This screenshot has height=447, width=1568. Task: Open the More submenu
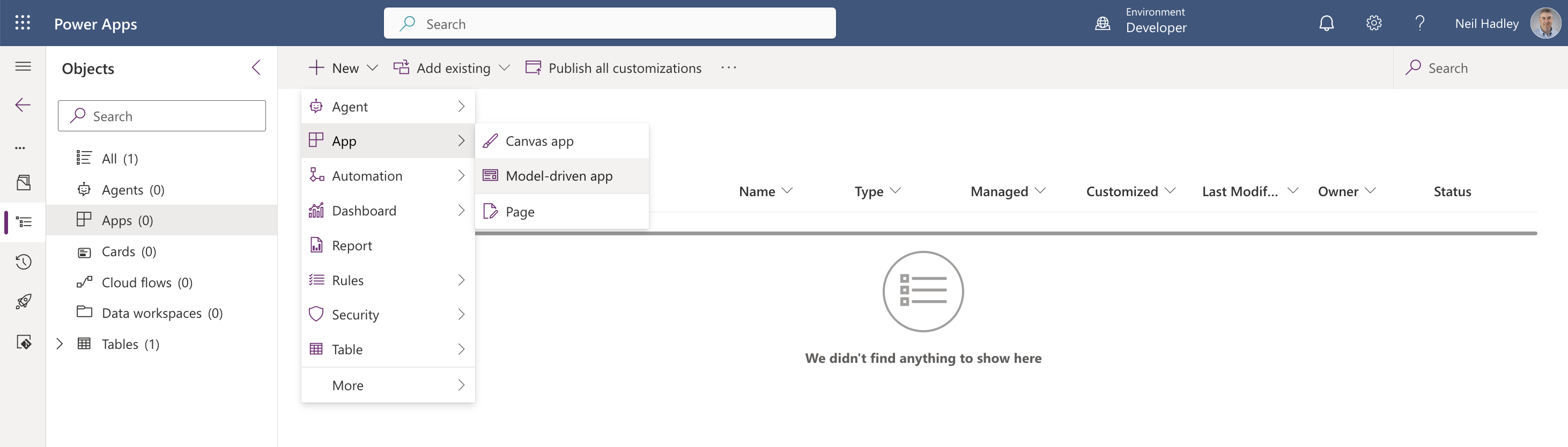pos(388,385)
